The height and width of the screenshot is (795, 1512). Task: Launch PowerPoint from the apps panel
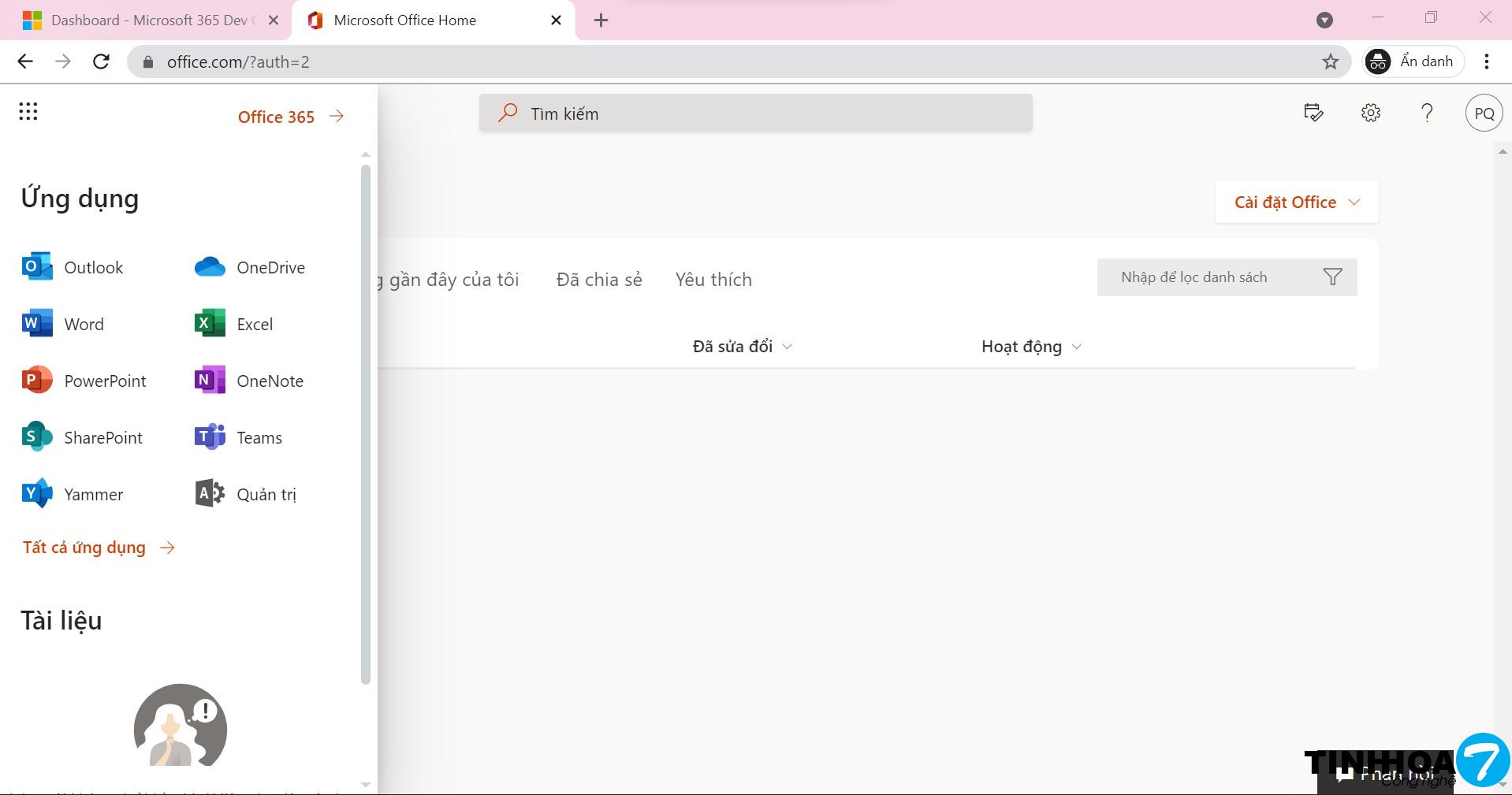(84, 381)
